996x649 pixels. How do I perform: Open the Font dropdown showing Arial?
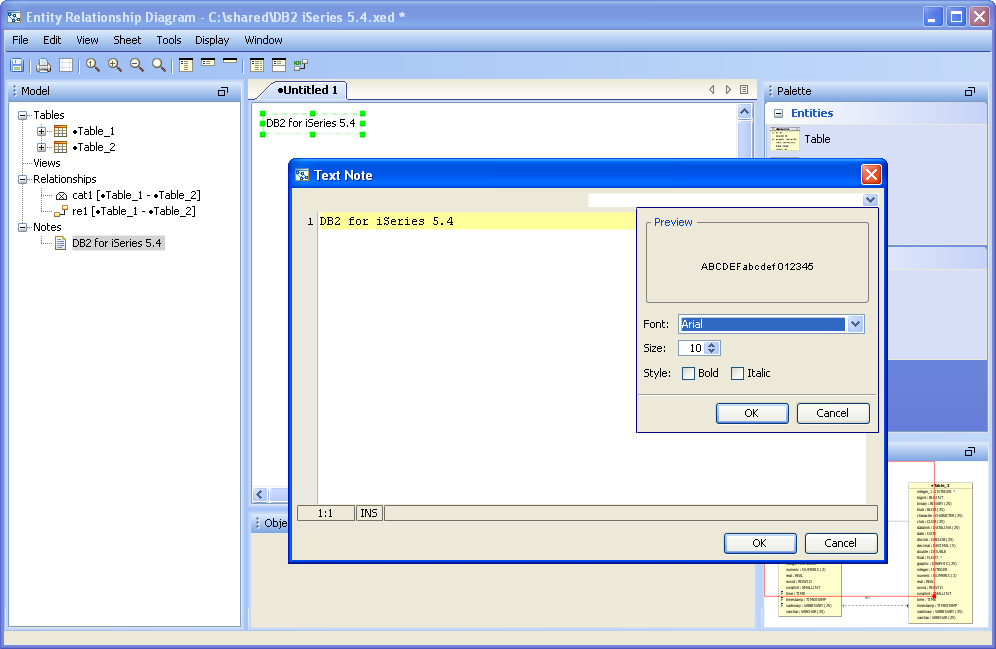pos(855,324)
